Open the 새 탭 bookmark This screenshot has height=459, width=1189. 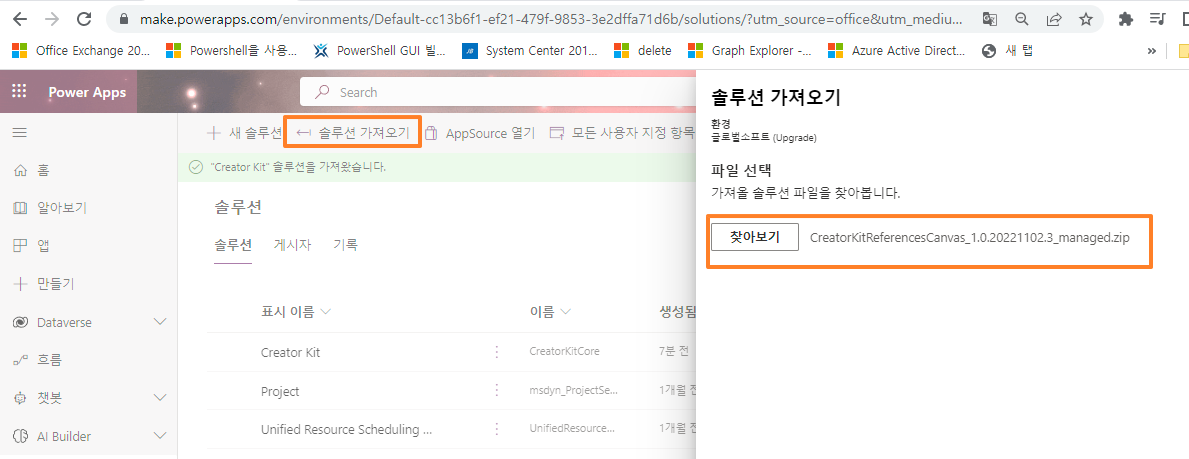(1007, 51)
